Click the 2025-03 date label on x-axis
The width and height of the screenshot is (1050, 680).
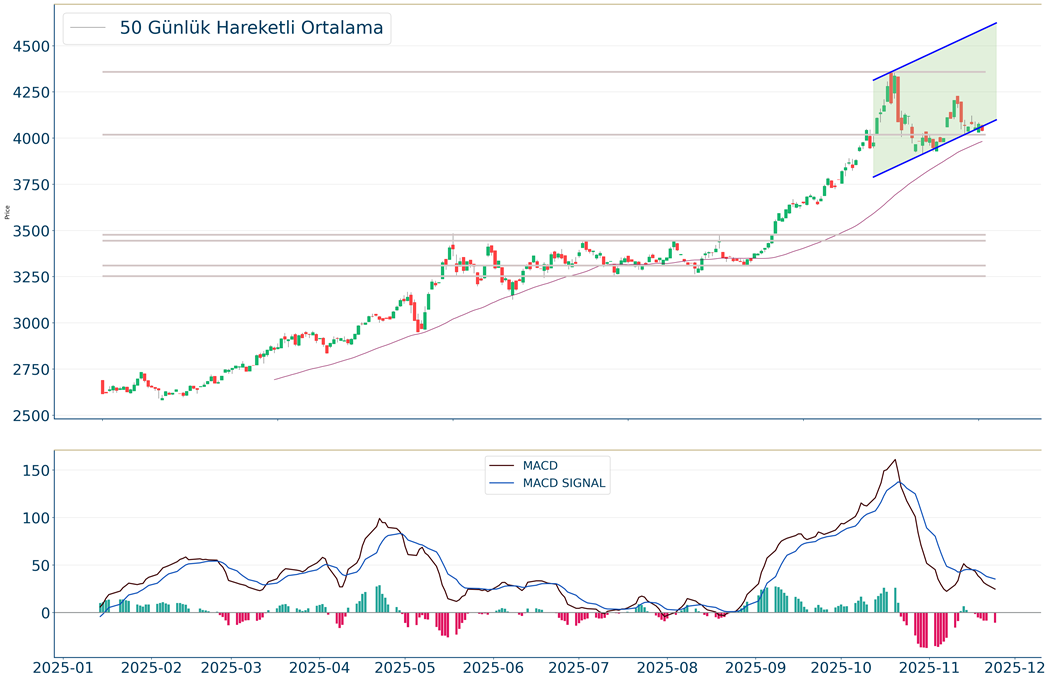tap(238, 667)
